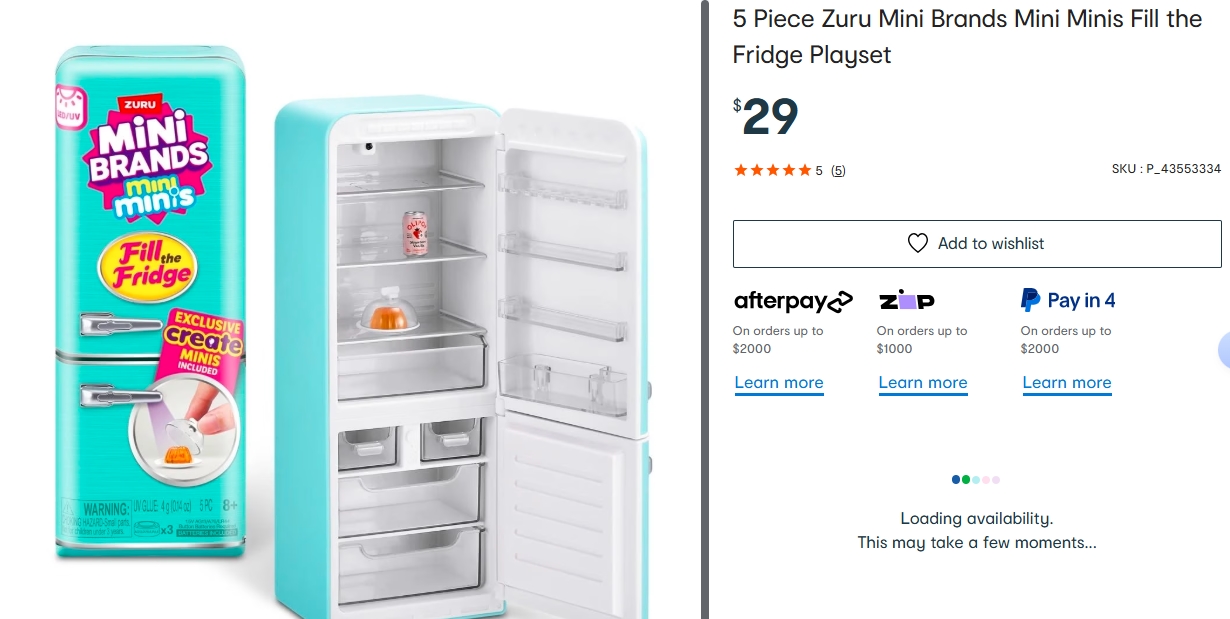Open Learn more under Zip
Screen dimensions: 1230x619
tap(923, 383)
